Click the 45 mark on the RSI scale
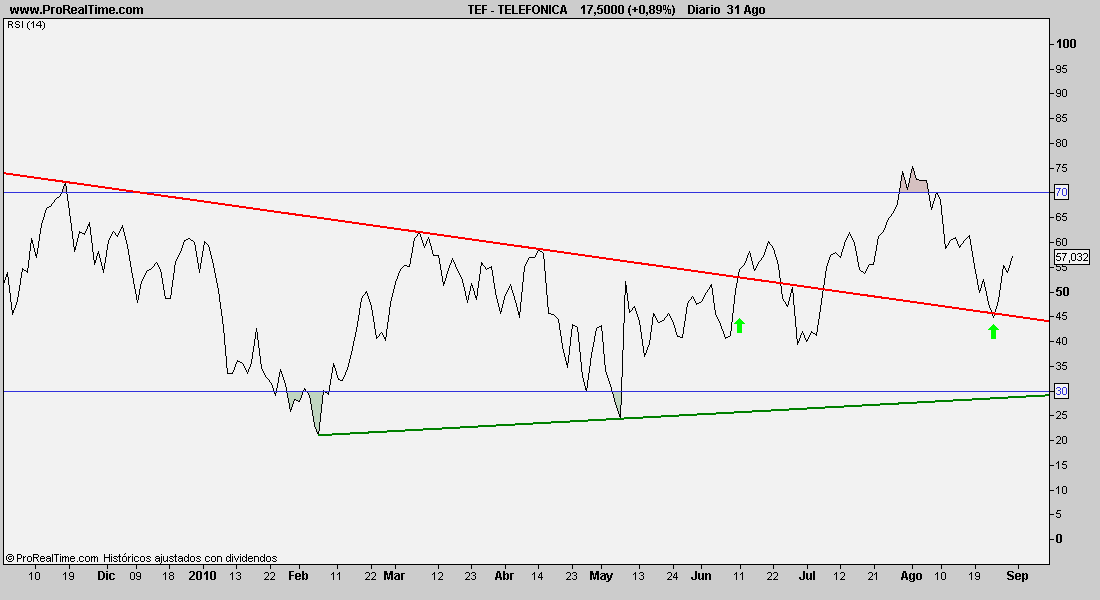 (x=1061, y=316)
